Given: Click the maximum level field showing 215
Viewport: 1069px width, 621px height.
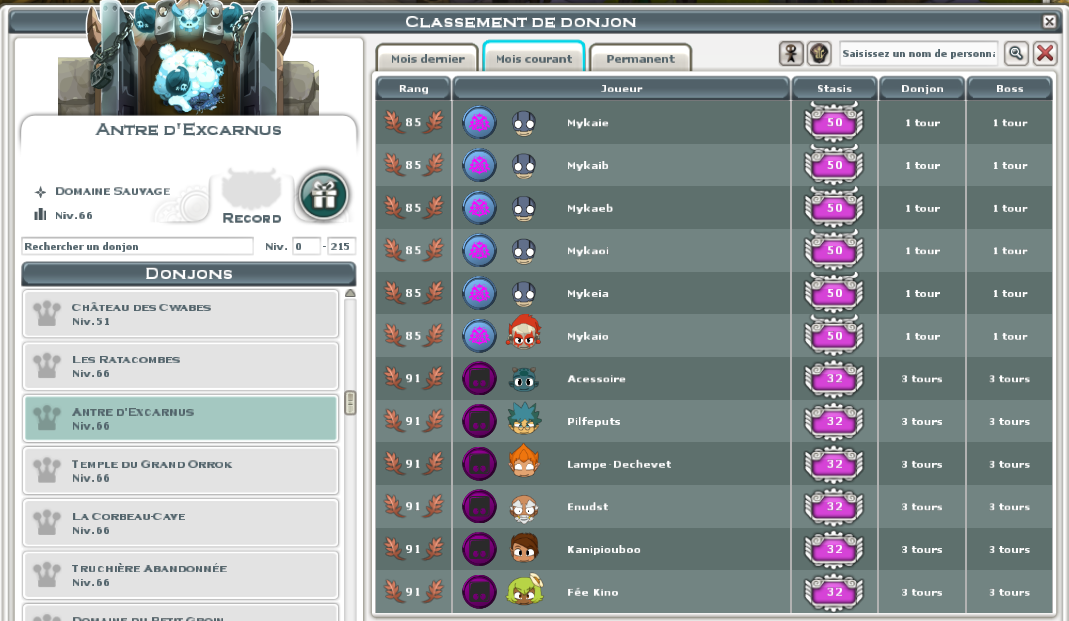Looking at the screenshot, I should point(340,246).
